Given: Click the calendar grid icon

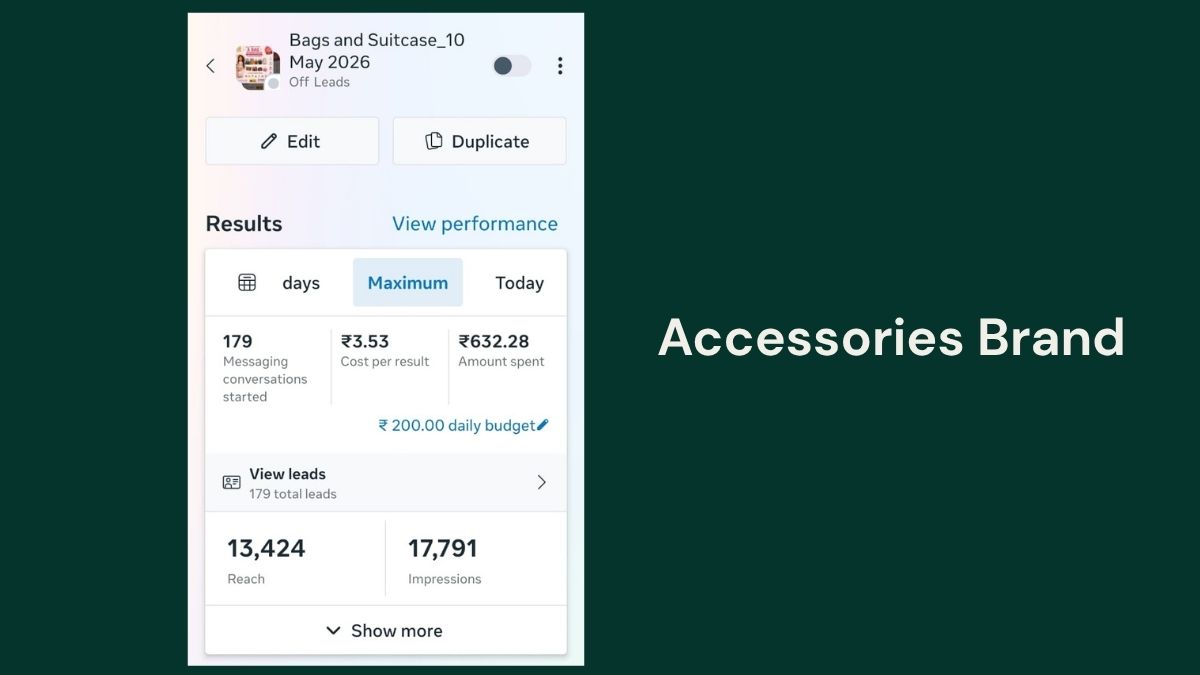Looking at the screenshot, I should (x=247, y=283).
